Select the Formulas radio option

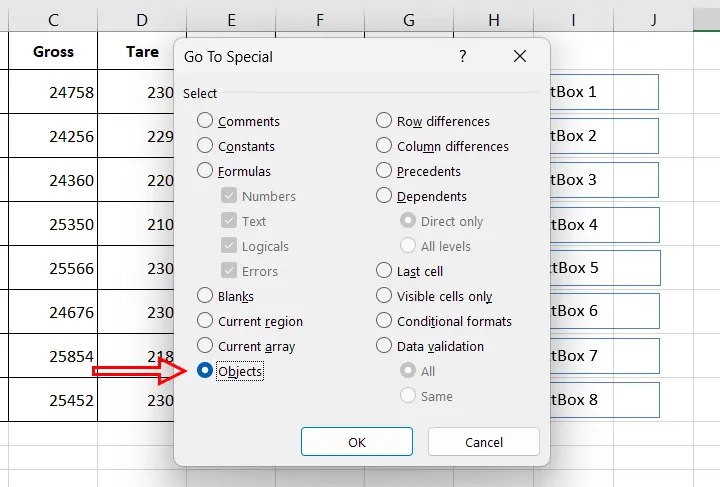(x=205, y=171)
